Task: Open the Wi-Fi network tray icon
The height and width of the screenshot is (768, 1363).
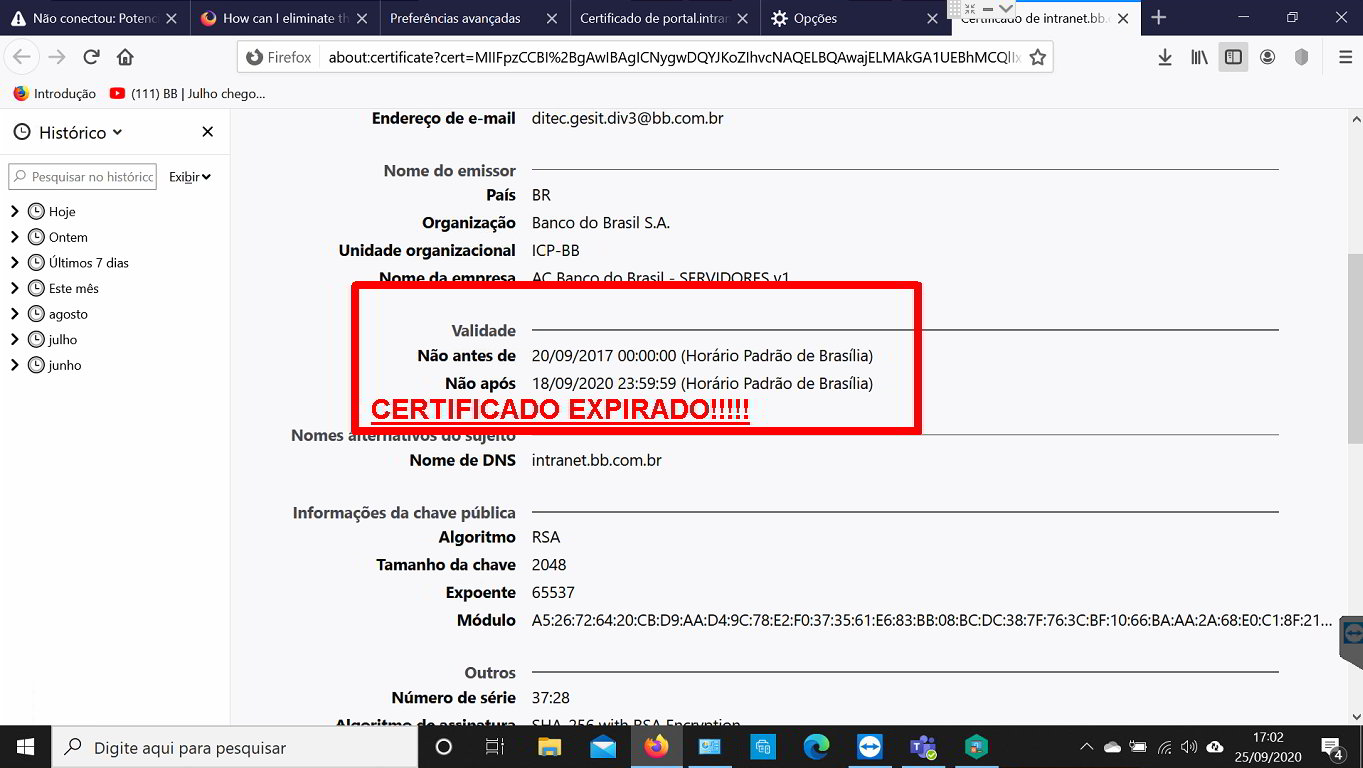Action: 1164,747
